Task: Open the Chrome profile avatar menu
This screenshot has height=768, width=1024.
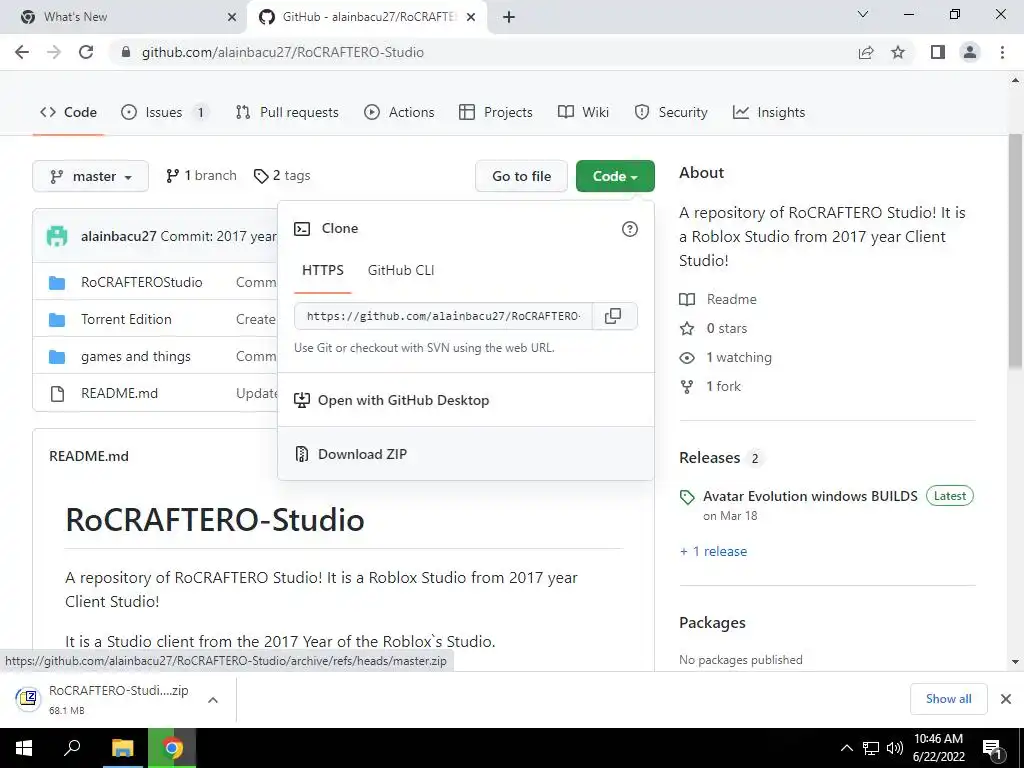Action: pyautogui.click(x=970, y=52)
